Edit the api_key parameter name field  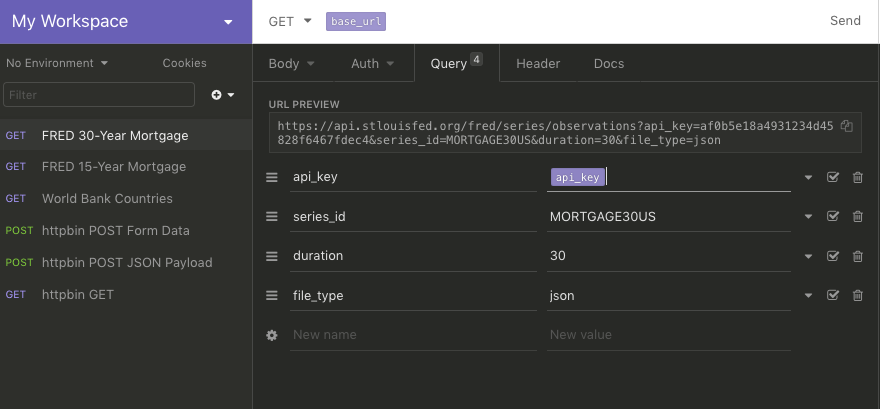tap(413, 177)
